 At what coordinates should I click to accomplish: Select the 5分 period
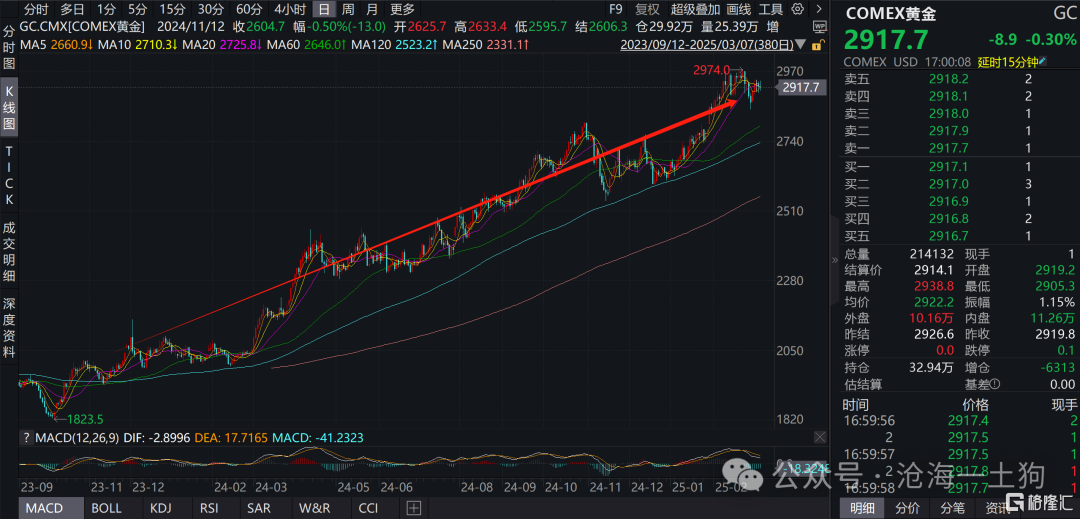tap(137, 9)
